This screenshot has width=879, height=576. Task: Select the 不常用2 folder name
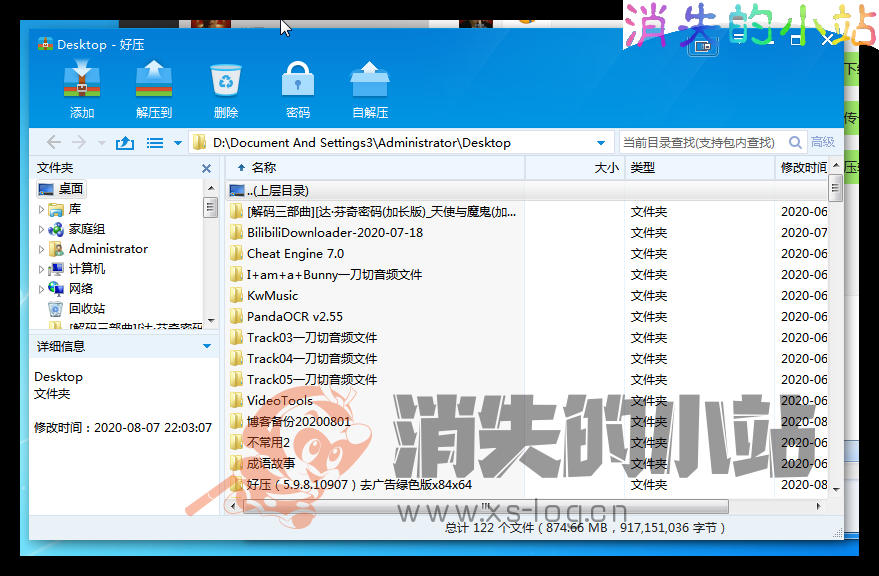click(268, 443)
